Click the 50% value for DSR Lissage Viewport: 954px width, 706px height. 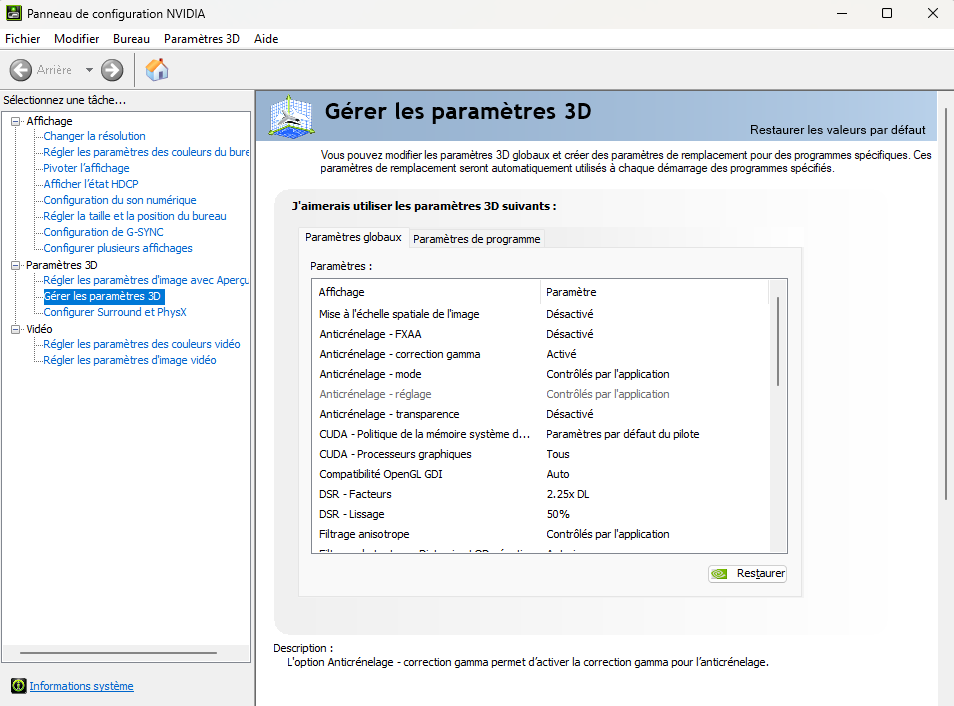(558, 514)
